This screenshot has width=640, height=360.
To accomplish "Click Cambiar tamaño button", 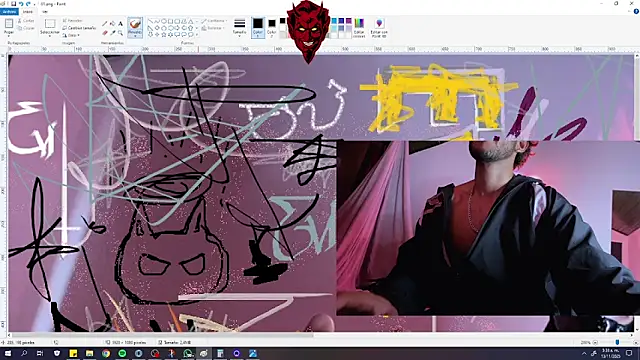I will pyautogui.click(x=80, y=28).
